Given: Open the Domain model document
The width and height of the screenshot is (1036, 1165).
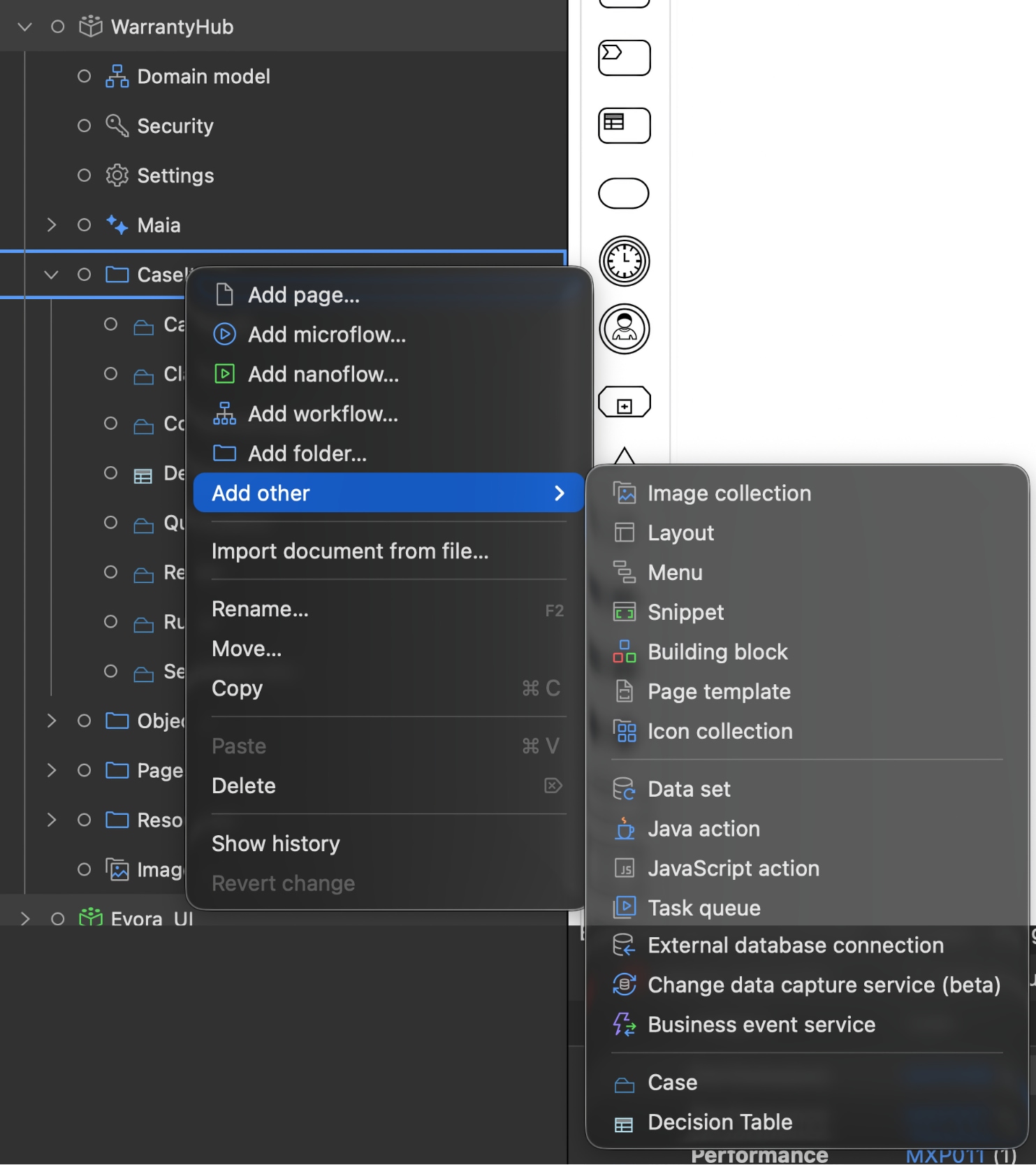Looking at the screenshot, I should 203,76.
